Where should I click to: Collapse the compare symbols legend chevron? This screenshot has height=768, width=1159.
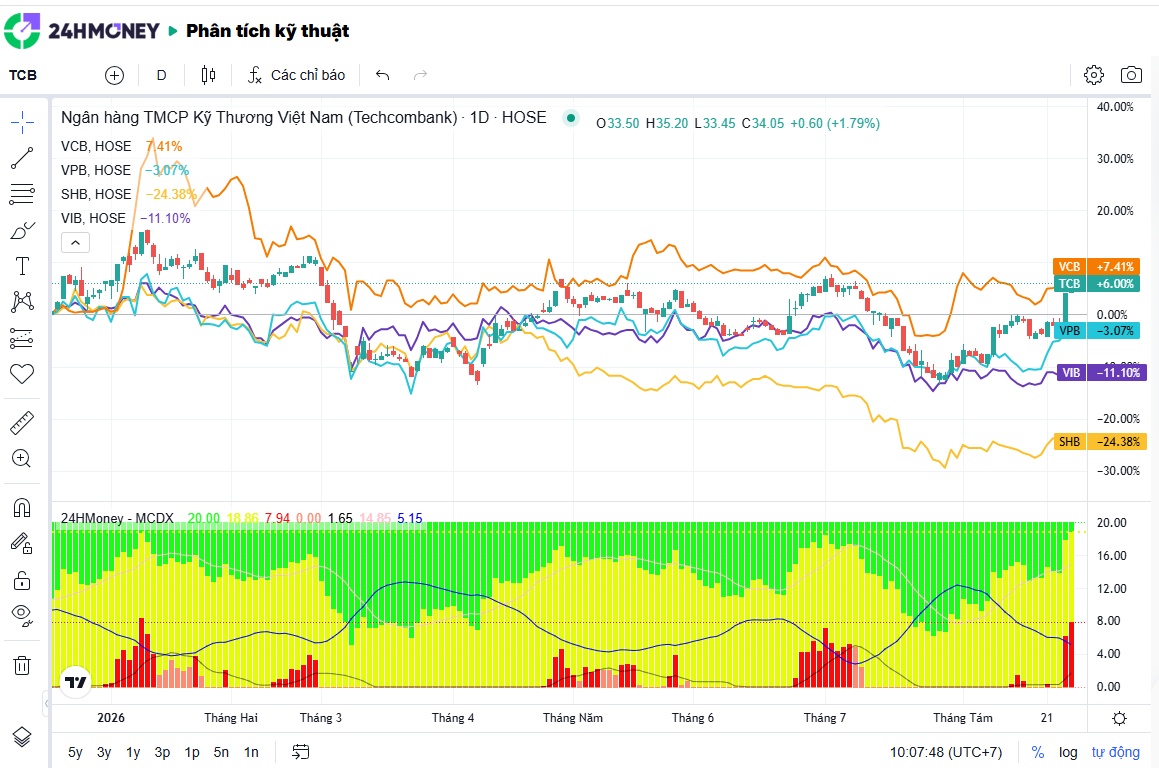(75, 242)
